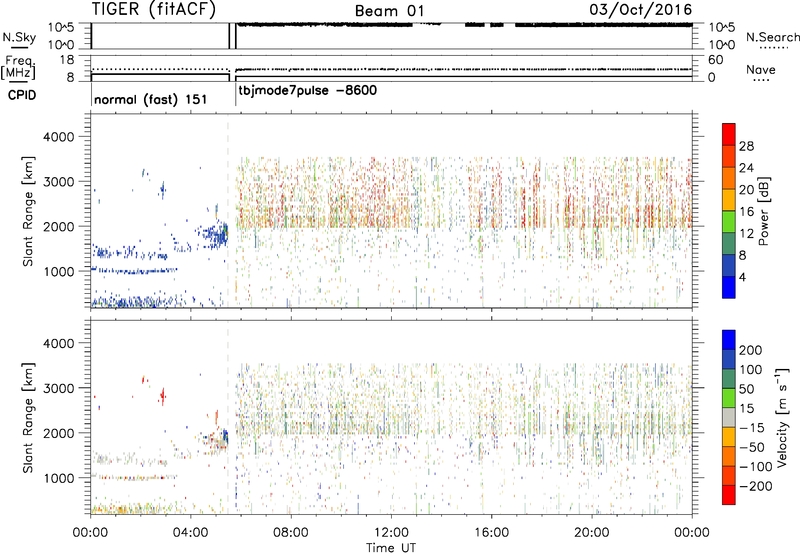Click the '200' tick on the velocity scale

(751, 350)
